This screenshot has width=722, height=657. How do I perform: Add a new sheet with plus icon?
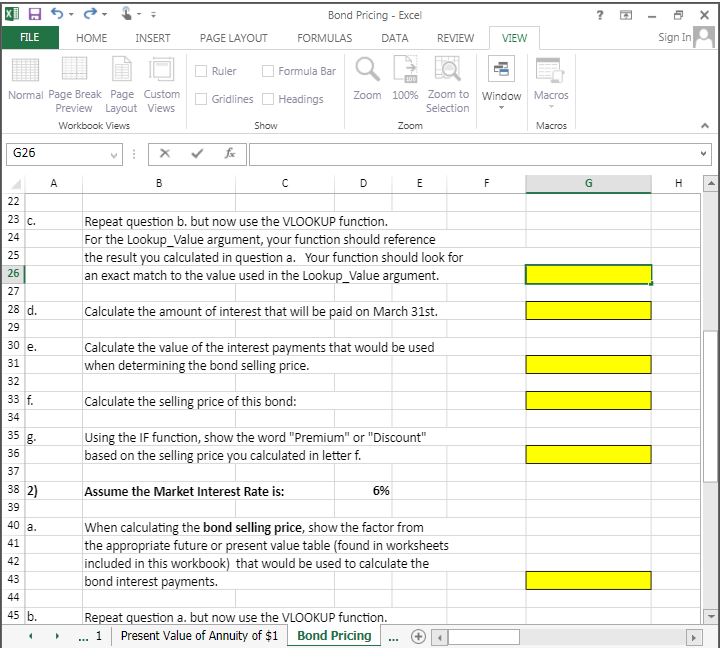418,637
